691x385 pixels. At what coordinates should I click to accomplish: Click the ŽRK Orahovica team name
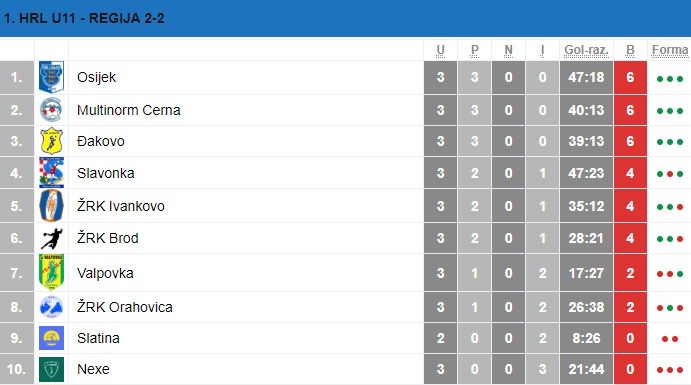tap(125, 307)
